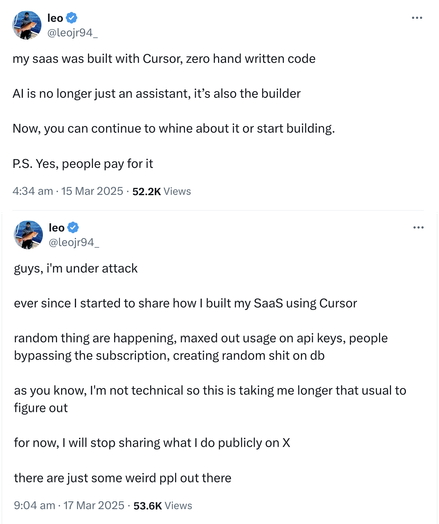Open leo's profile picture in the second tweet
439x524 pixels.
pyautogui.click(x=28, y=235)
